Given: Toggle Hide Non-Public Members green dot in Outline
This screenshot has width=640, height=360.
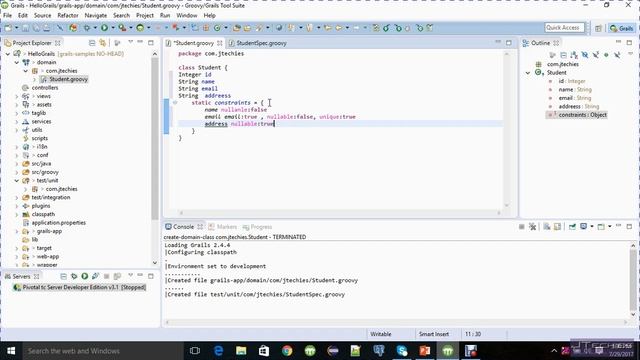Looking at the screenshot, I should coord(606,55).
